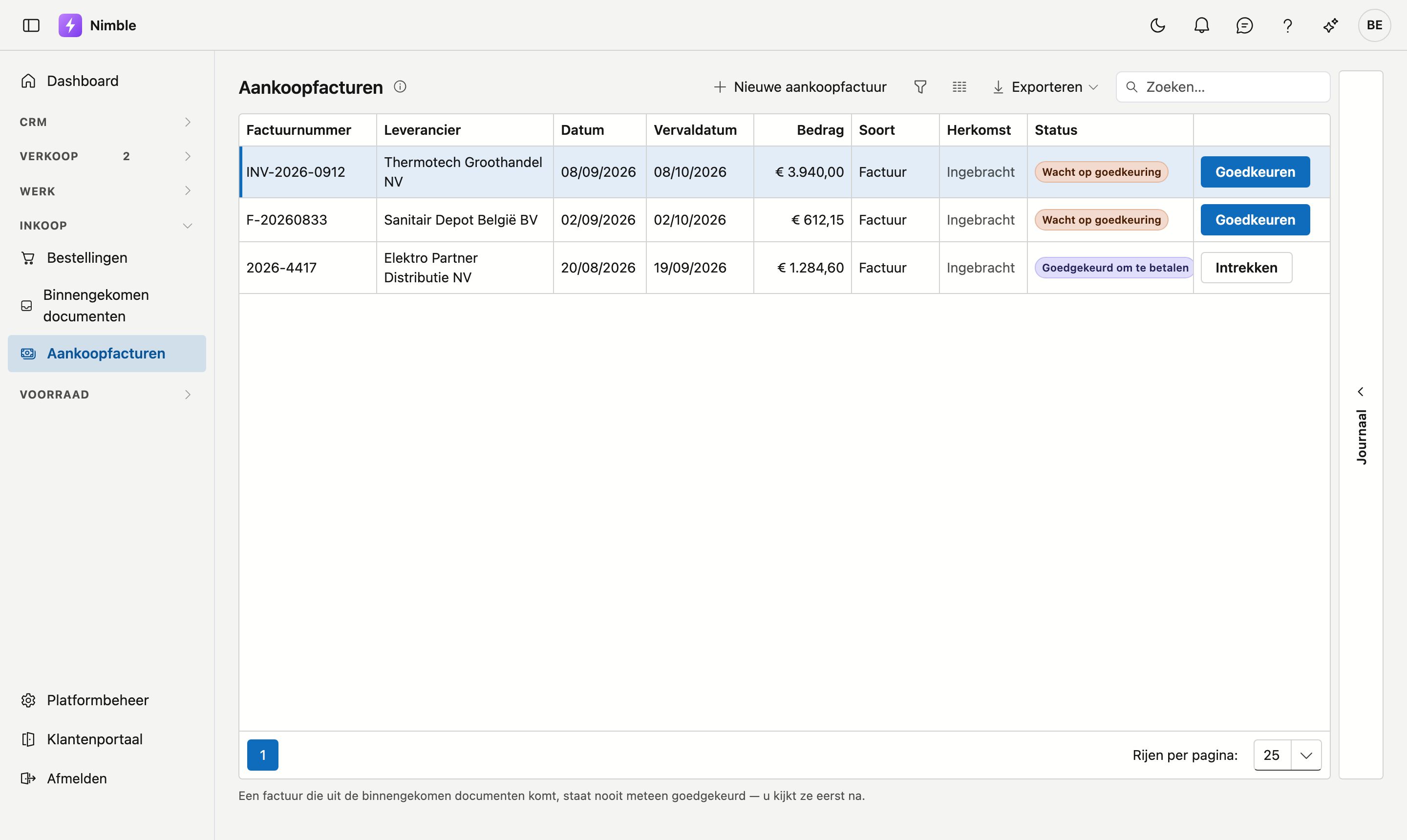This screenshot has height=840, width=1407.
Task: Expand the VERKOOP section
Action: pos(107,156)
